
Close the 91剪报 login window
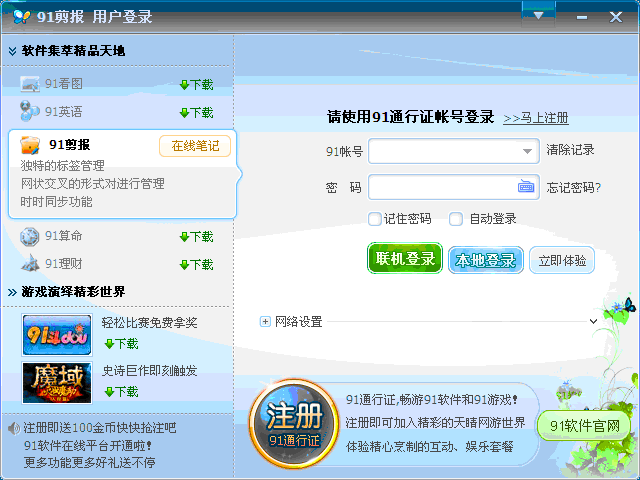coord(616,17)
